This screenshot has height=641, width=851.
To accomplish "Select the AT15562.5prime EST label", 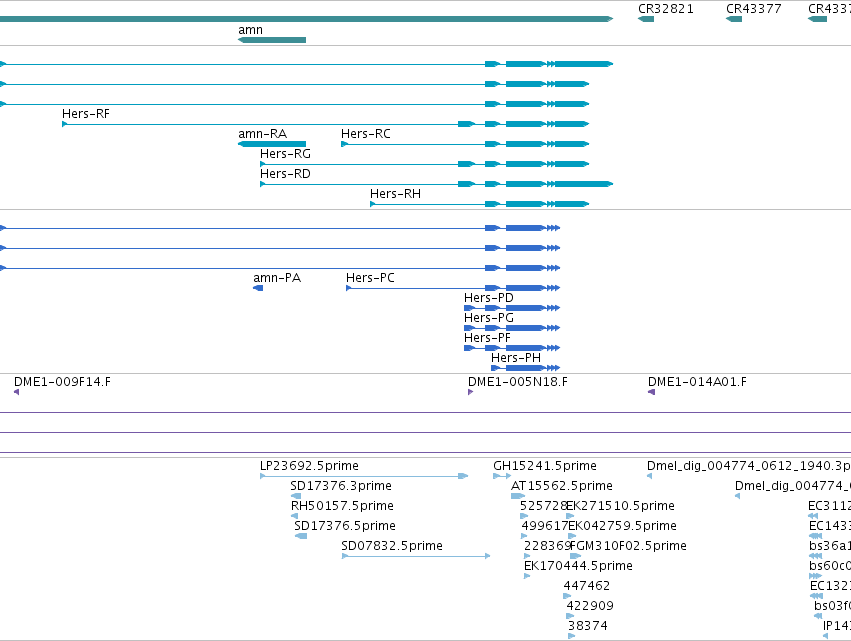I will click(x=562, y=486).
